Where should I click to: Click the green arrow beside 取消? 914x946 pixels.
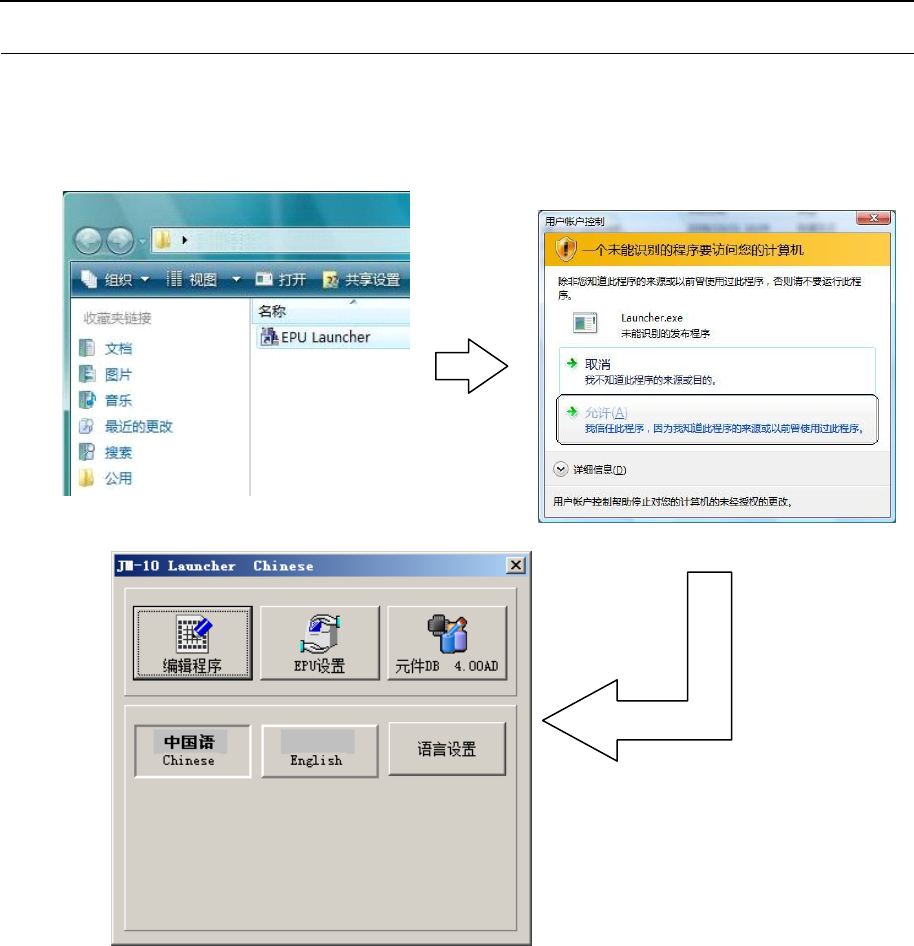[x=572, y=363]
